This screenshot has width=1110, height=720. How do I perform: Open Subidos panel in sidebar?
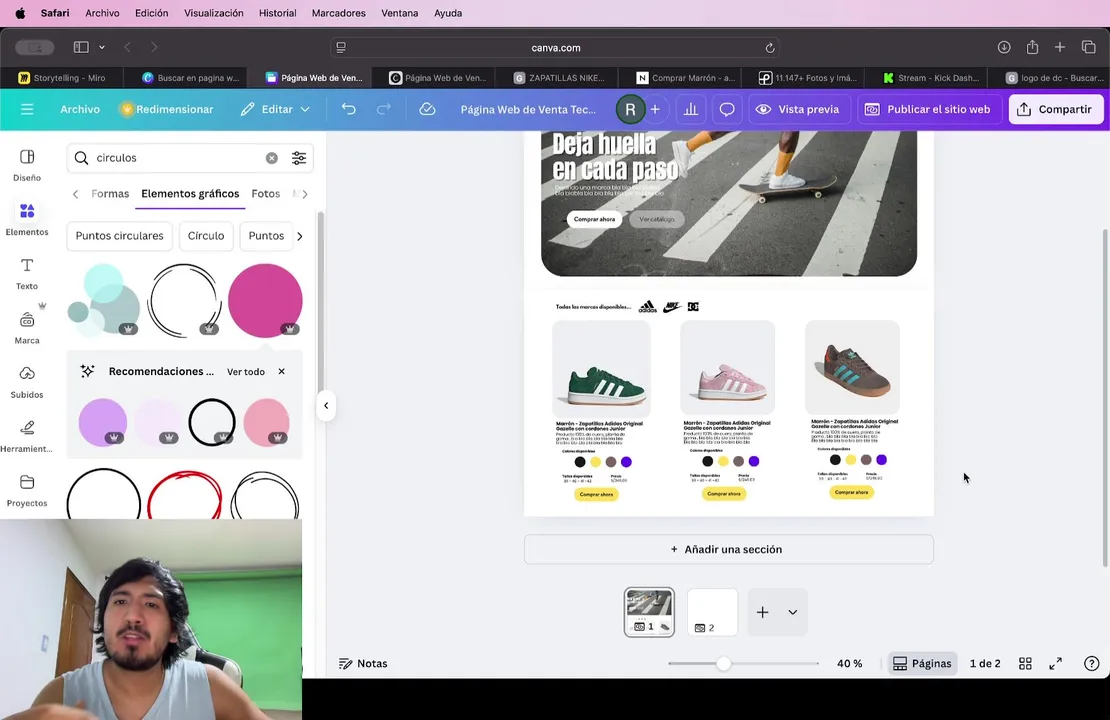coord(27,382)
